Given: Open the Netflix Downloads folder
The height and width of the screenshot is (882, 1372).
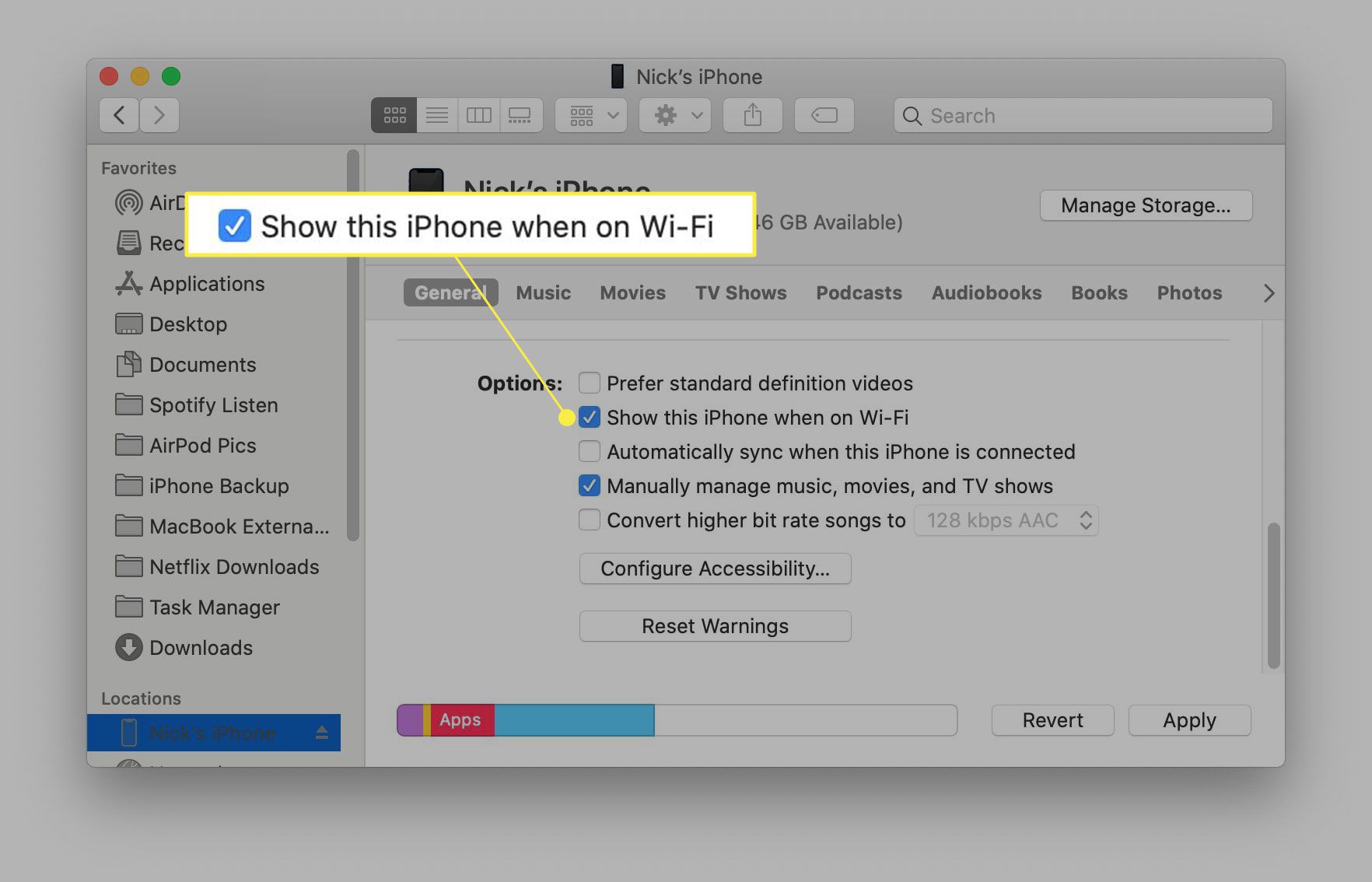Looking at the screenshot, I should point(217,567).
